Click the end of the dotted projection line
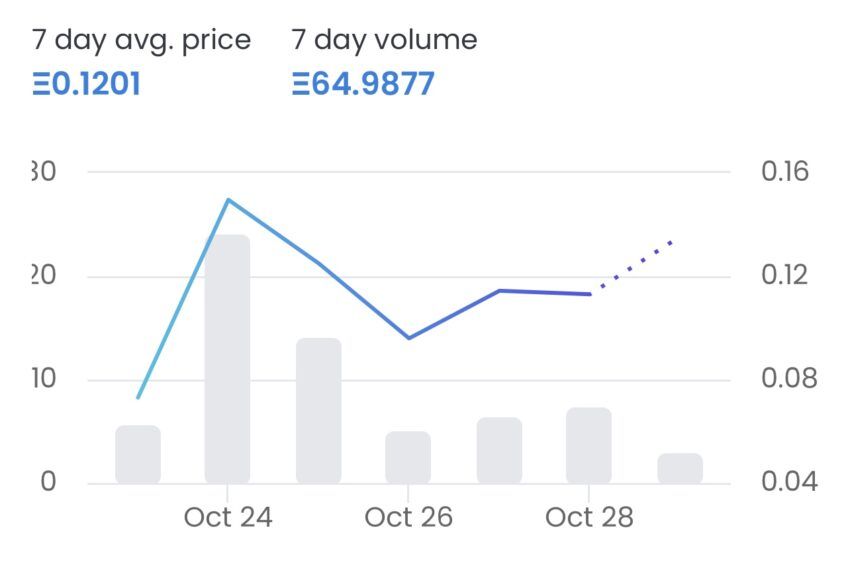 [x=671, y=243]
